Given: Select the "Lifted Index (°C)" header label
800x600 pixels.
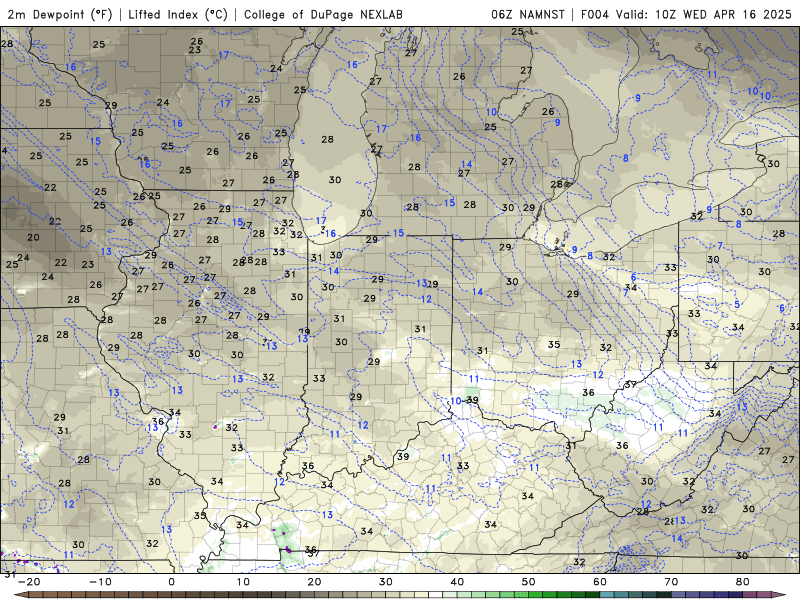Looking at the screenshot, I should pyautogui.click(x=178, y=14).
